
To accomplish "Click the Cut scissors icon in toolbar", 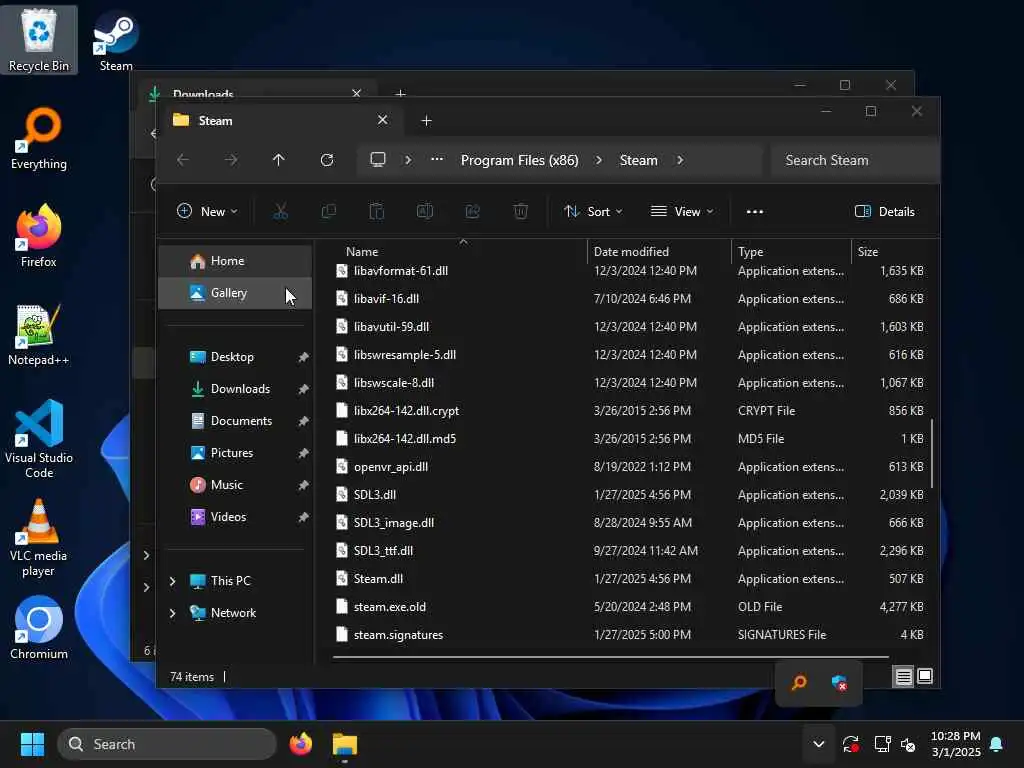I will 280,212.
